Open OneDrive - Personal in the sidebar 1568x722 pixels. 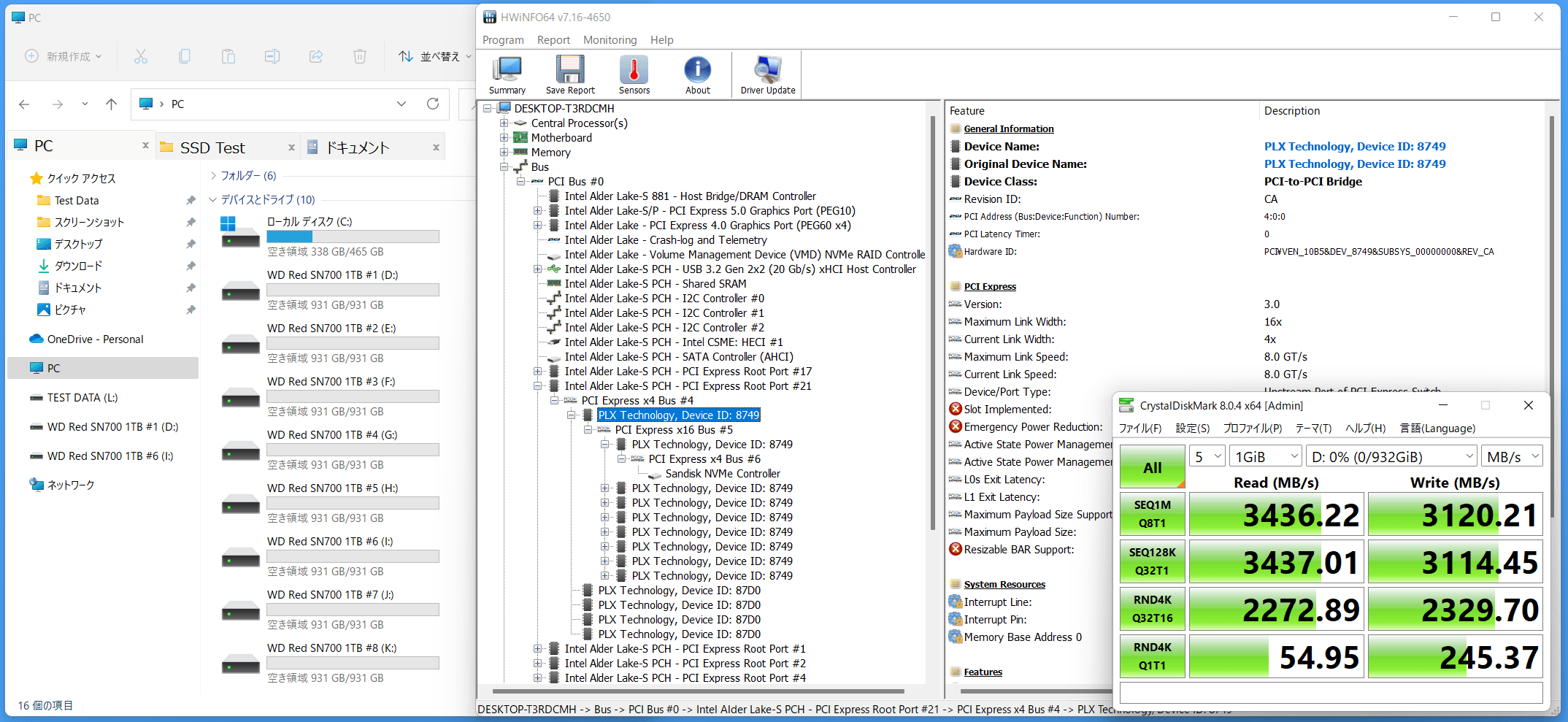coord(95,339)
